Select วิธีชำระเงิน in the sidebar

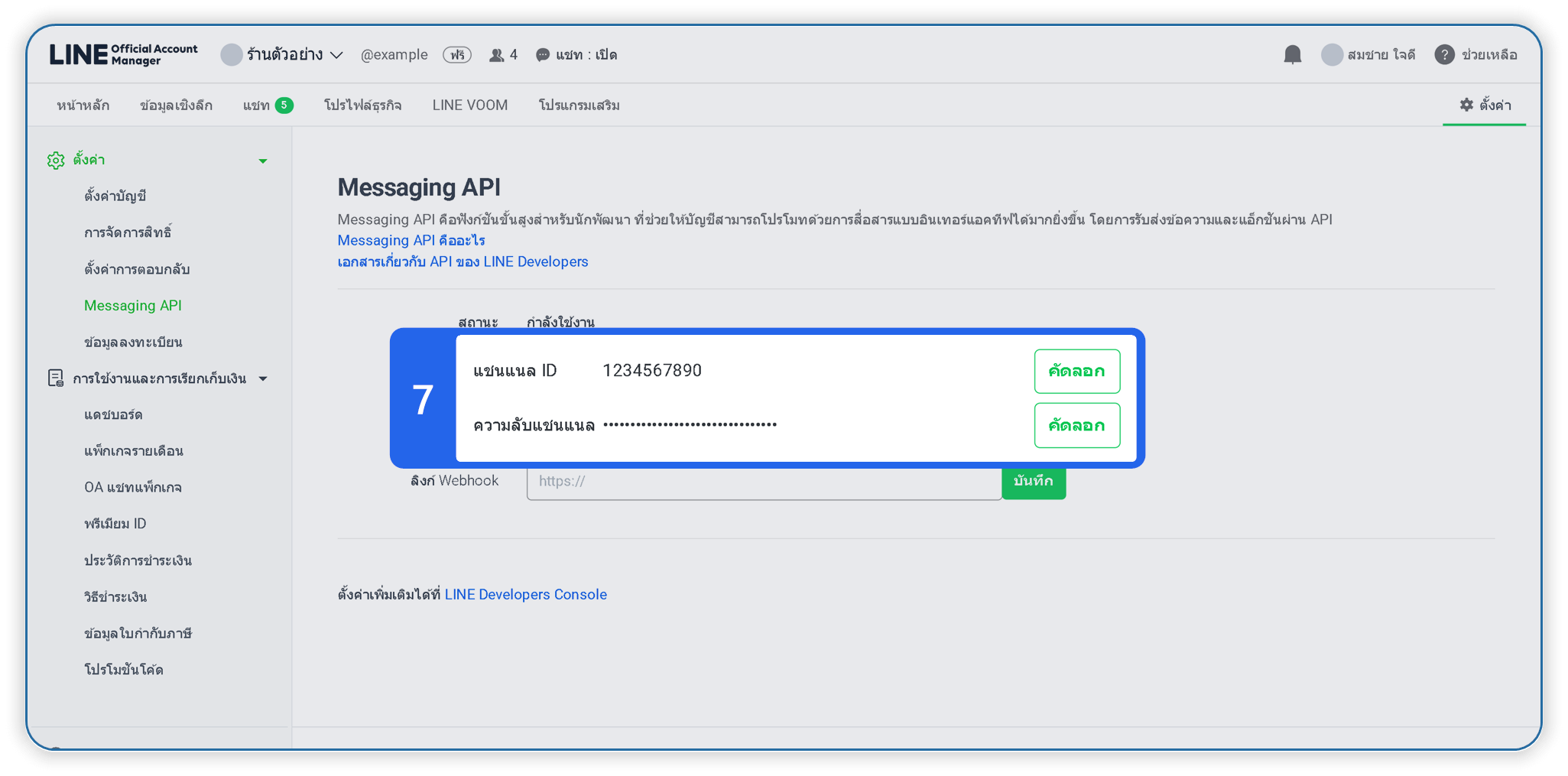point(115,597)
